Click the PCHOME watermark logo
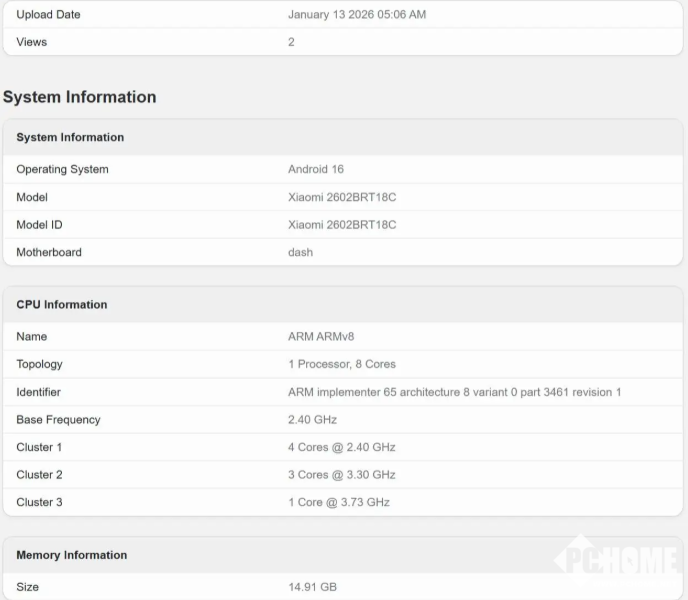Screen dimensions: 688x600 [x=617, y=561]
